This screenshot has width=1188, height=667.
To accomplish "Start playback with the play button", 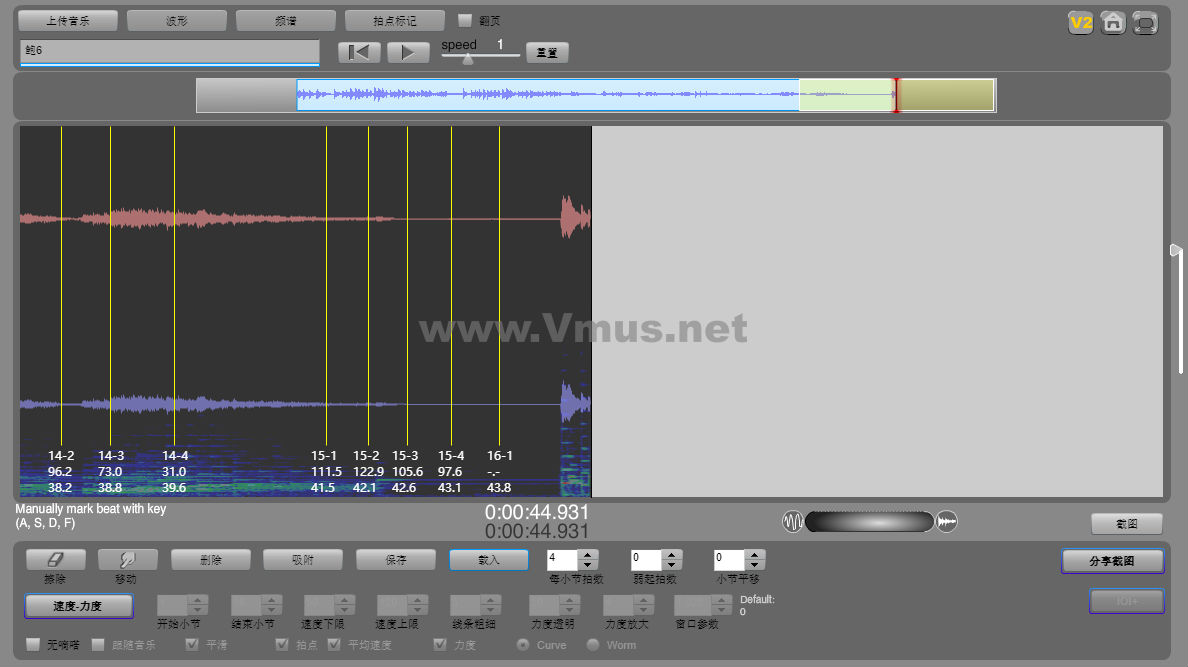I will tap(408, 52).
